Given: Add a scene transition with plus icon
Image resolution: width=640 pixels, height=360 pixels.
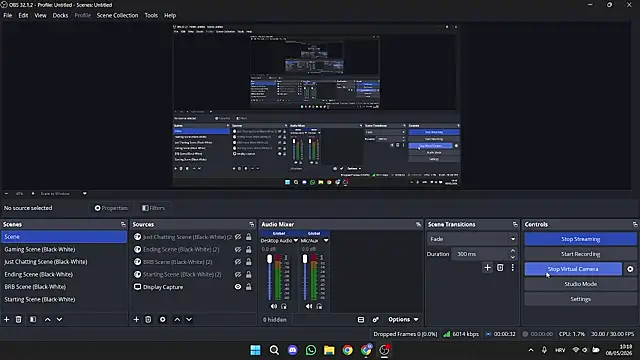Looking at the screenshot, I should click(487, 268).
